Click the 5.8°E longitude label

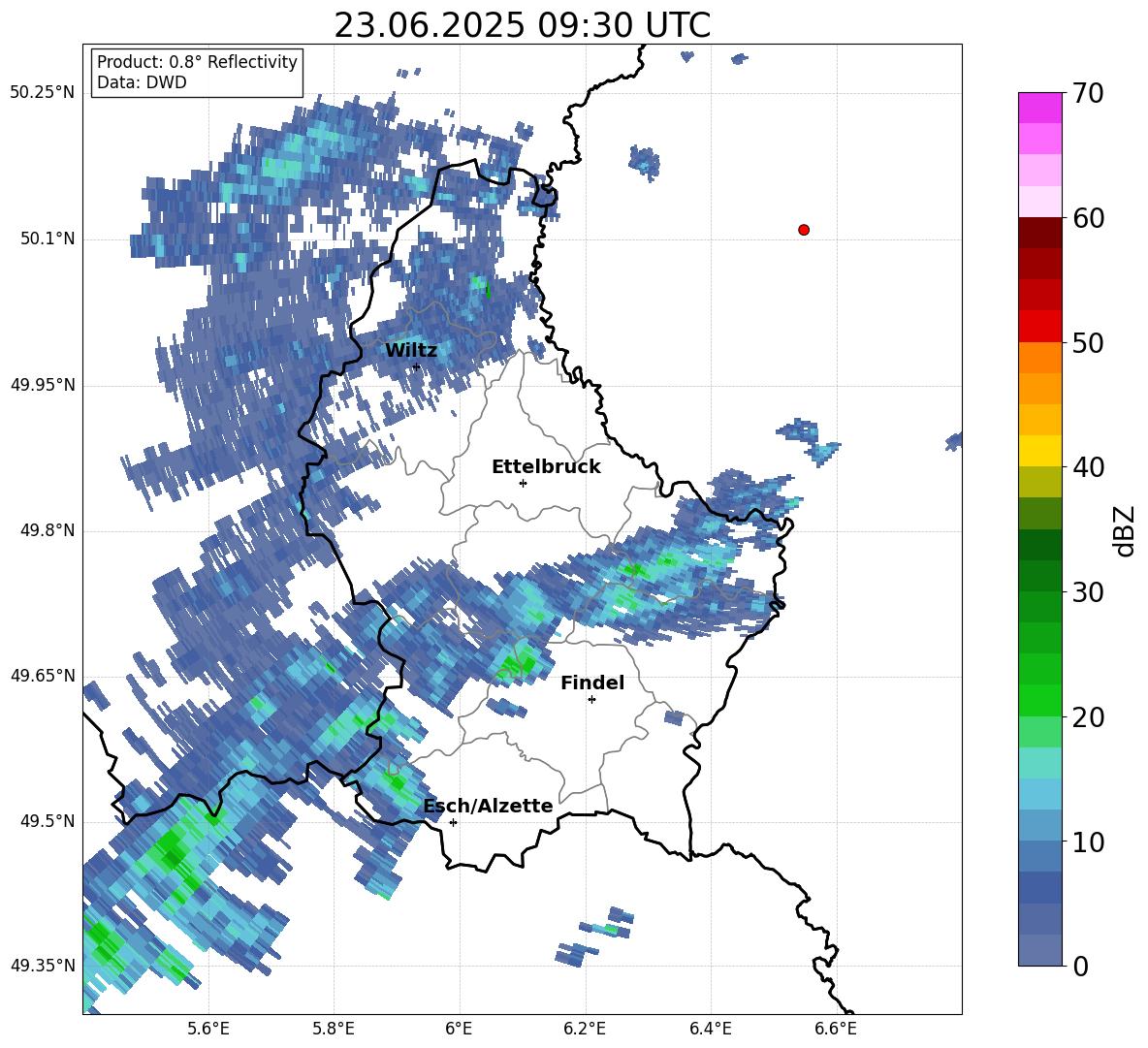pos(334,1029)
